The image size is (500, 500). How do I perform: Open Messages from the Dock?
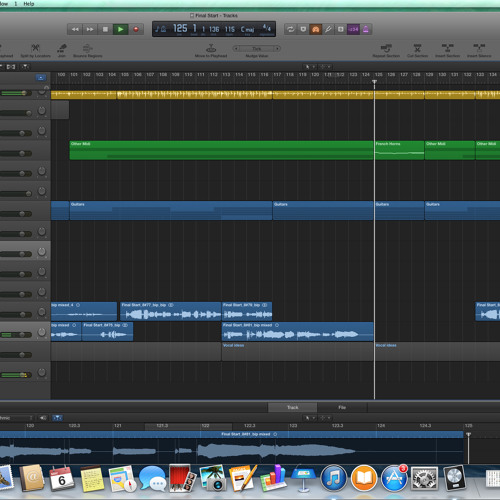coord(152,479)
